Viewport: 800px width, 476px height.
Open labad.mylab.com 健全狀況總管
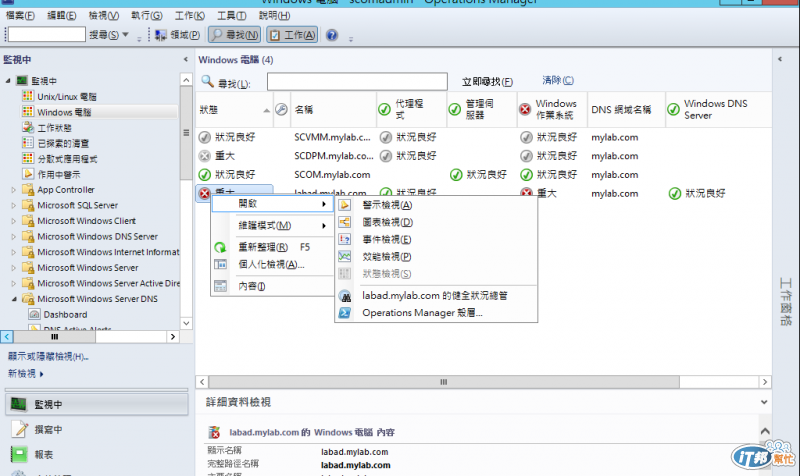[436, 295]
